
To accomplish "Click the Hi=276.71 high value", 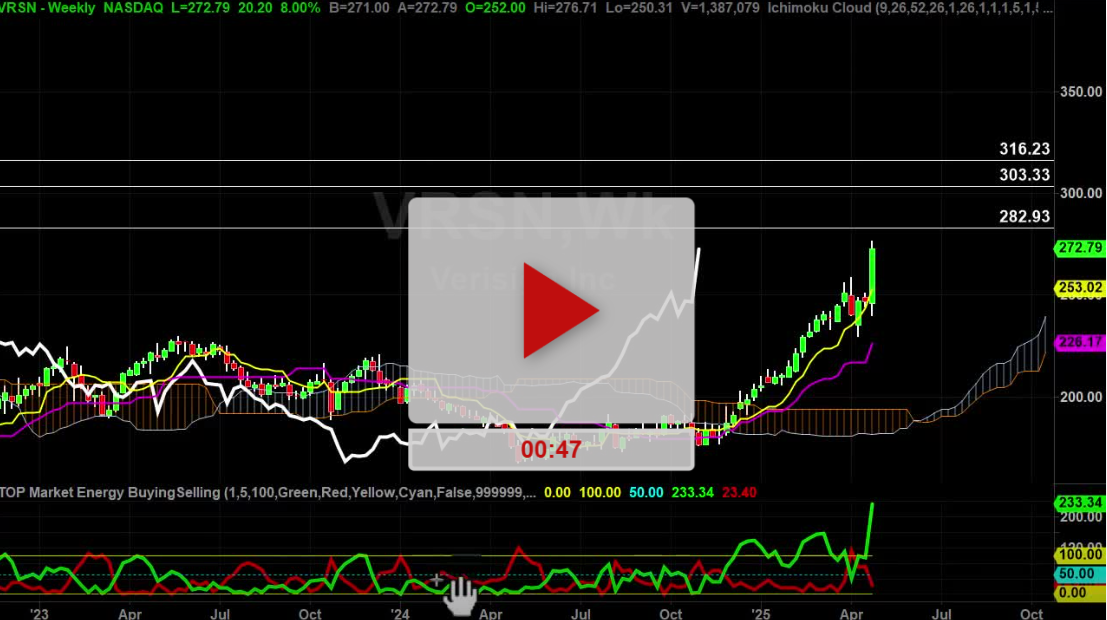I will tap(568, 8).
